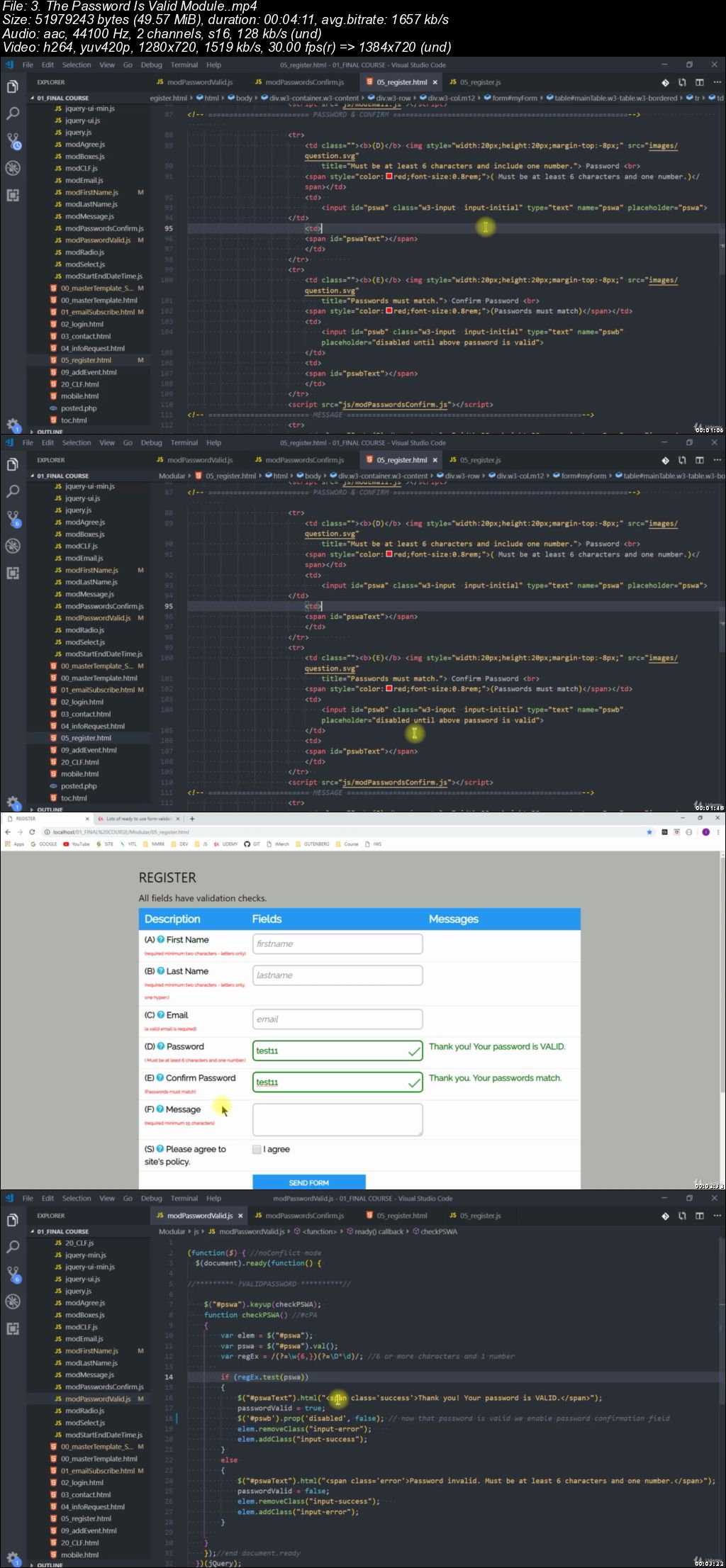Open the Debug view in the 00:01:06 frame
This screenshot has height=1568, width=726.
pos(13,168)
